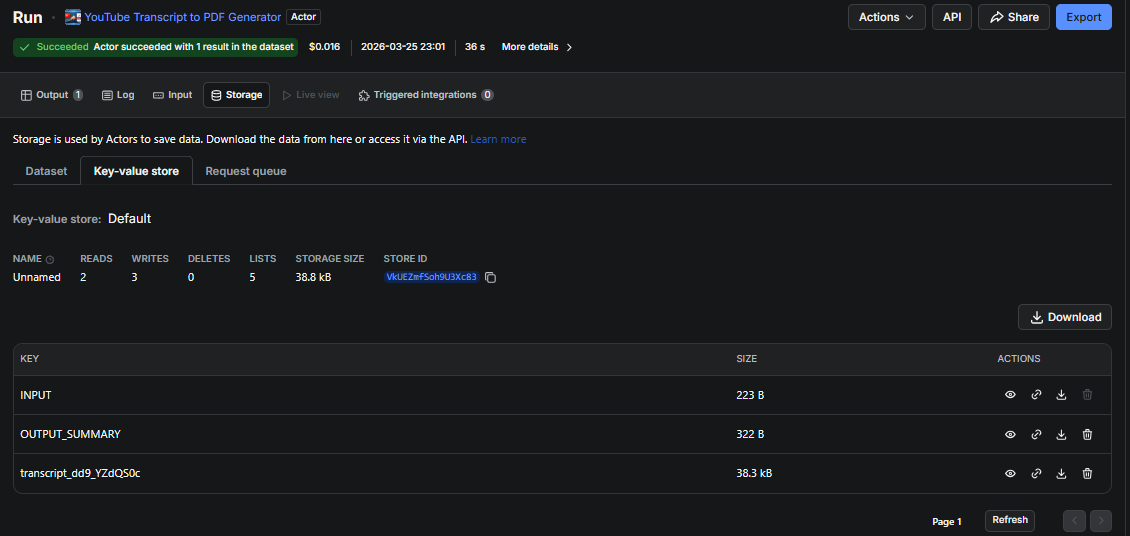The image size is (1130, 536).
Task: Click the 322 B size value
Action: (749, 434)
